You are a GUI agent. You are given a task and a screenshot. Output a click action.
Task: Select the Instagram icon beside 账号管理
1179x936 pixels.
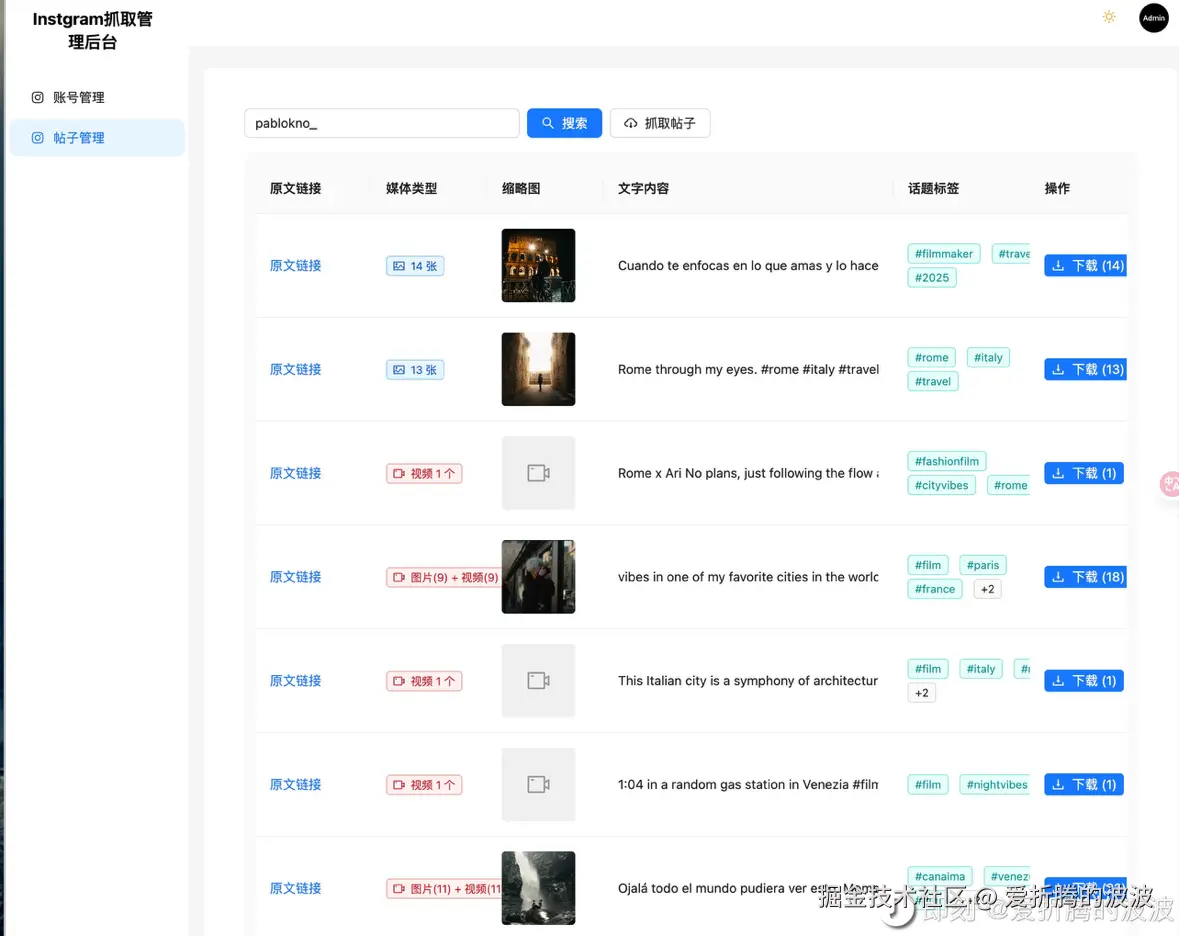[35, 97]
